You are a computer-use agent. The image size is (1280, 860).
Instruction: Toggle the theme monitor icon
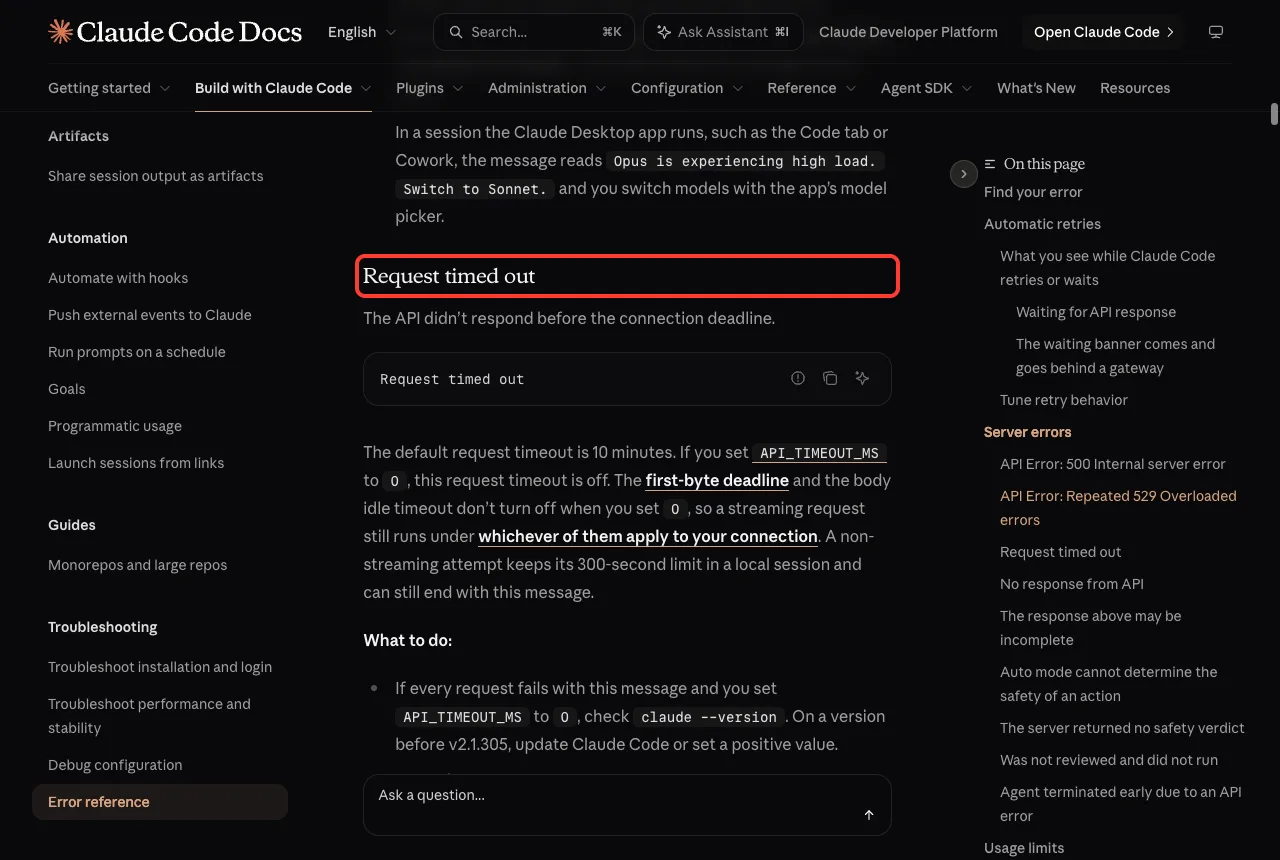pos(1216,32)
